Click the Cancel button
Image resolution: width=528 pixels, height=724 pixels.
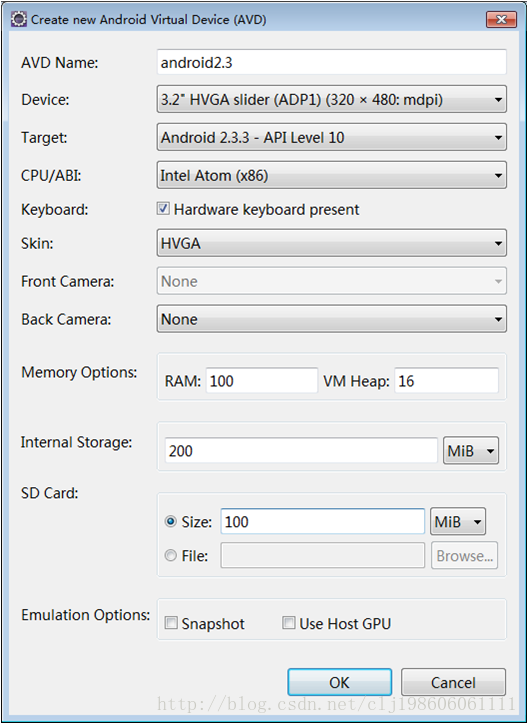tap(453, 682)
